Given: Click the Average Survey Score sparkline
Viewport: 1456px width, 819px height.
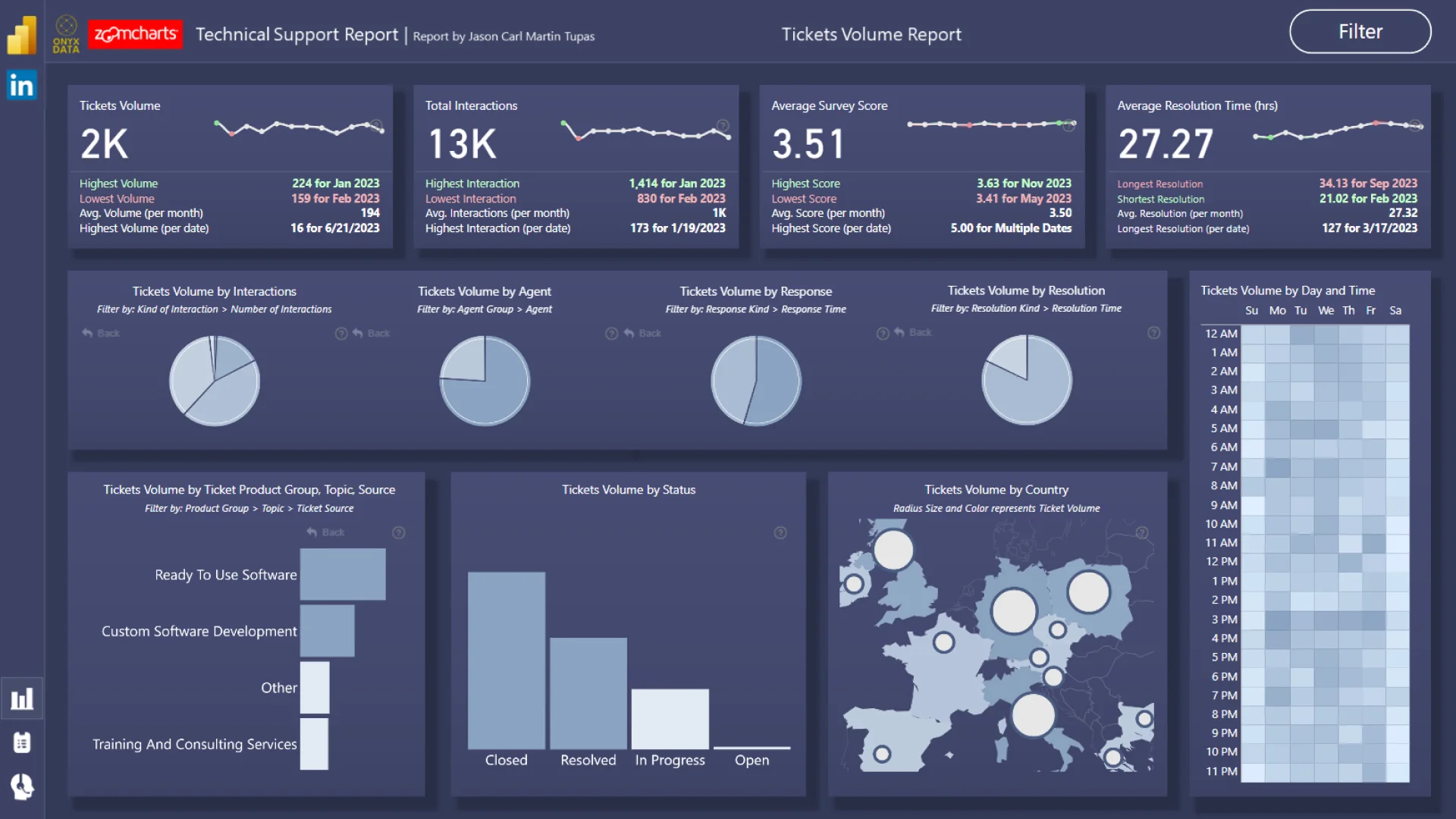Looking at the screenshot, I should 991,124.
